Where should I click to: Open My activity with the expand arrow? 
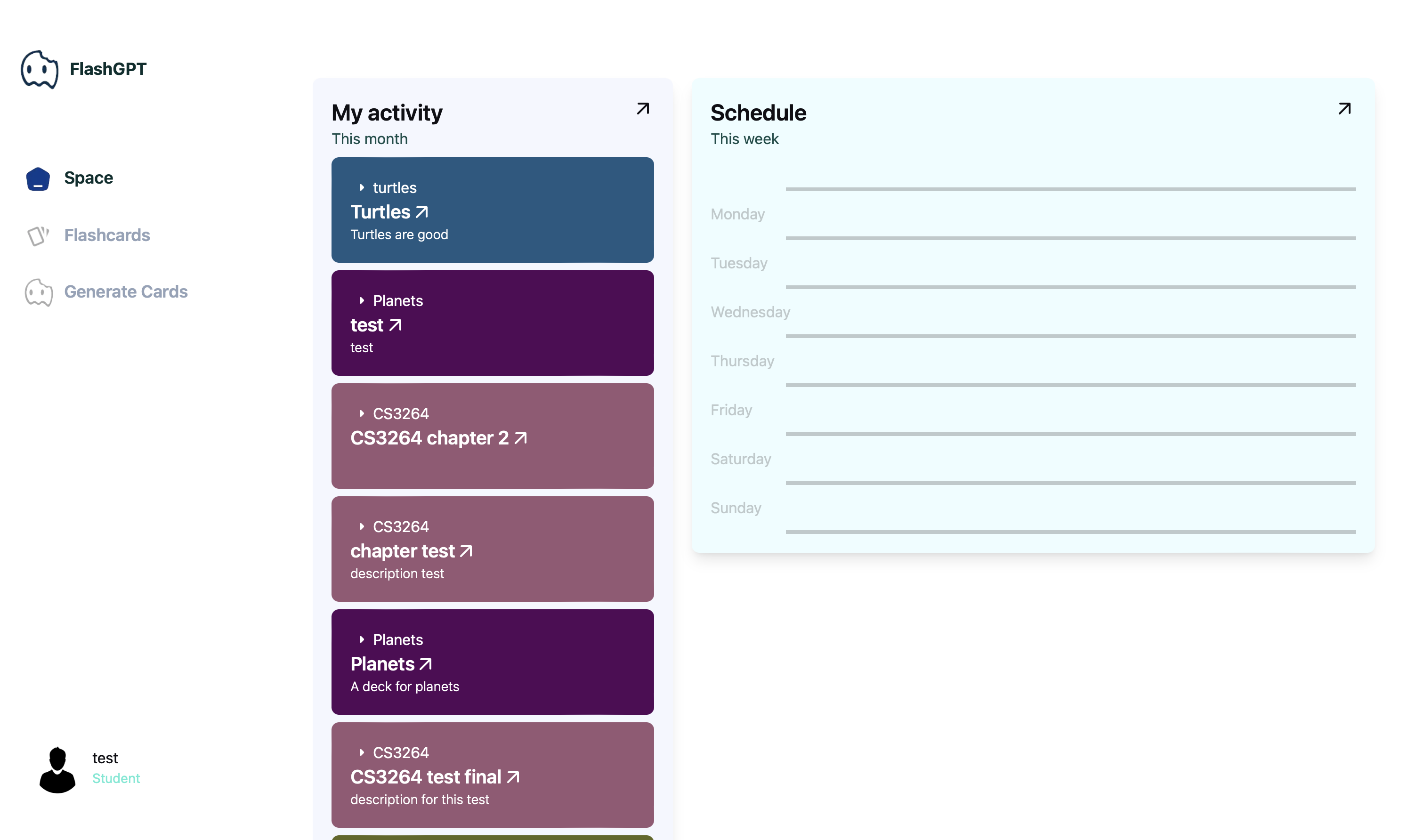(x=642, y=109)
